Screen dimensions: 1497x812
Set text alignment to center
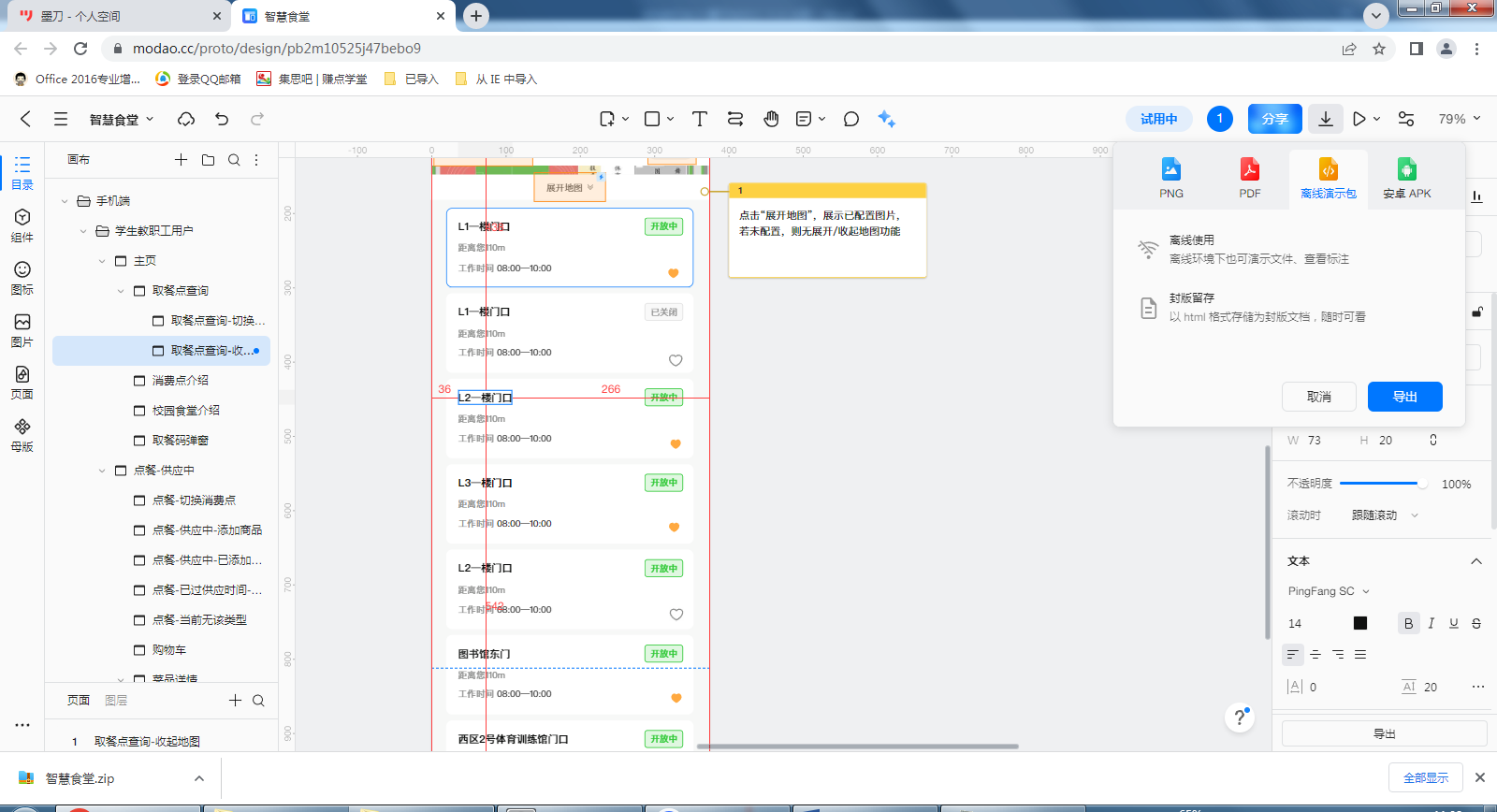[x=1315, y=654]
